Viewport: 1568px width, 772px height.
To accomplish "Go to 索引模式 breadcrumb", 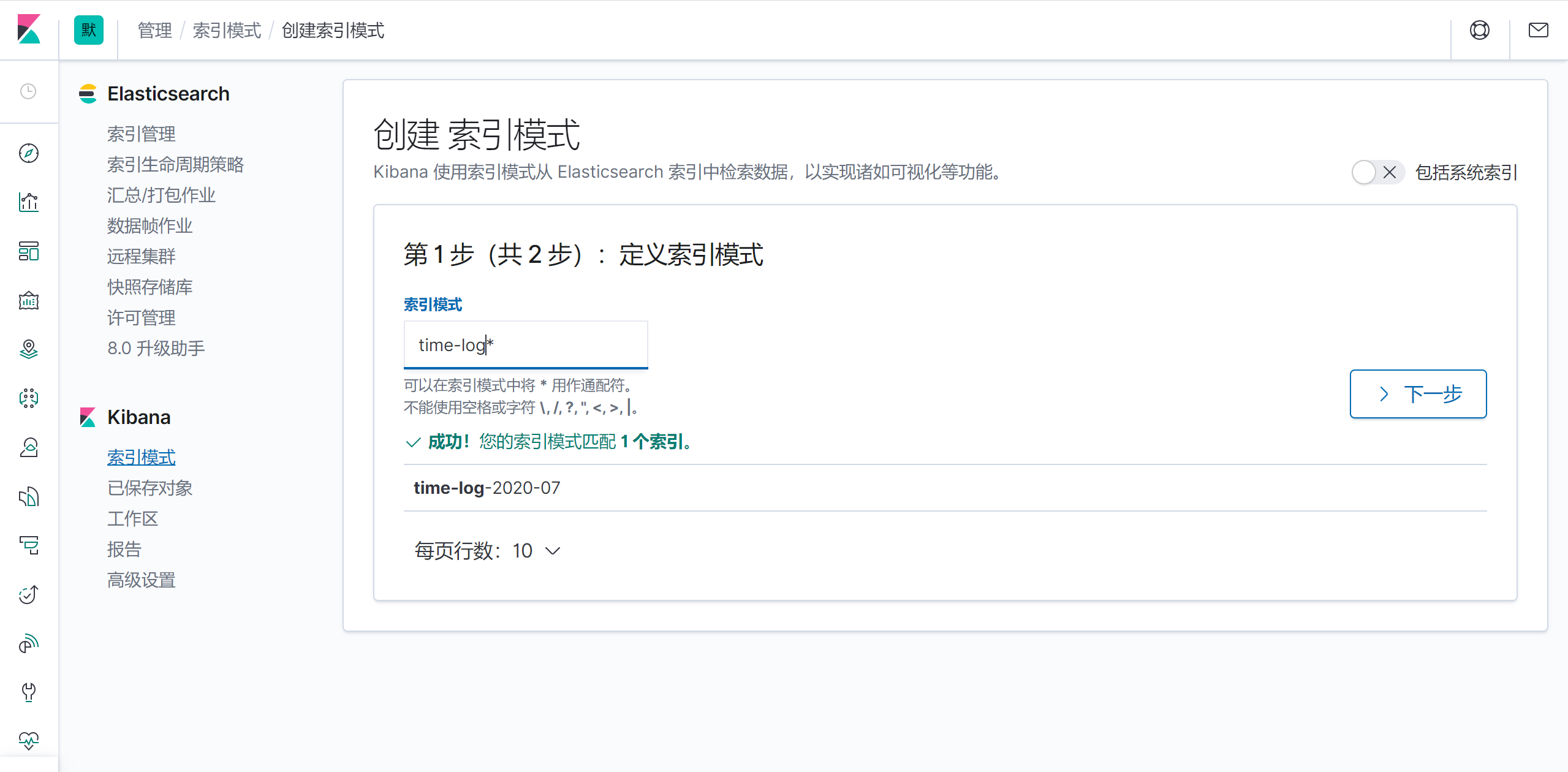I will (x=227, y=30).
